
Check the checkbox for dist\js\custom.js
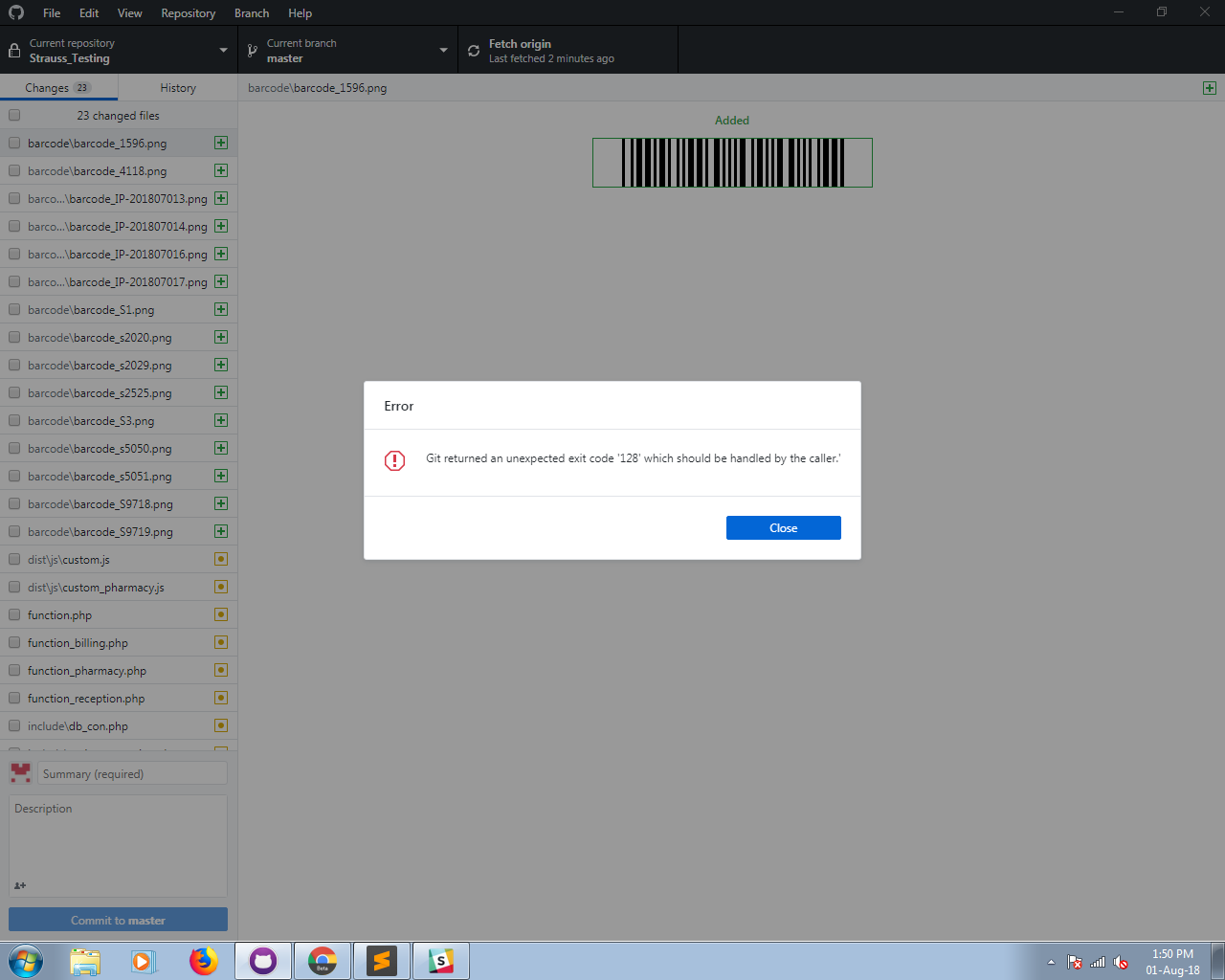14,559
